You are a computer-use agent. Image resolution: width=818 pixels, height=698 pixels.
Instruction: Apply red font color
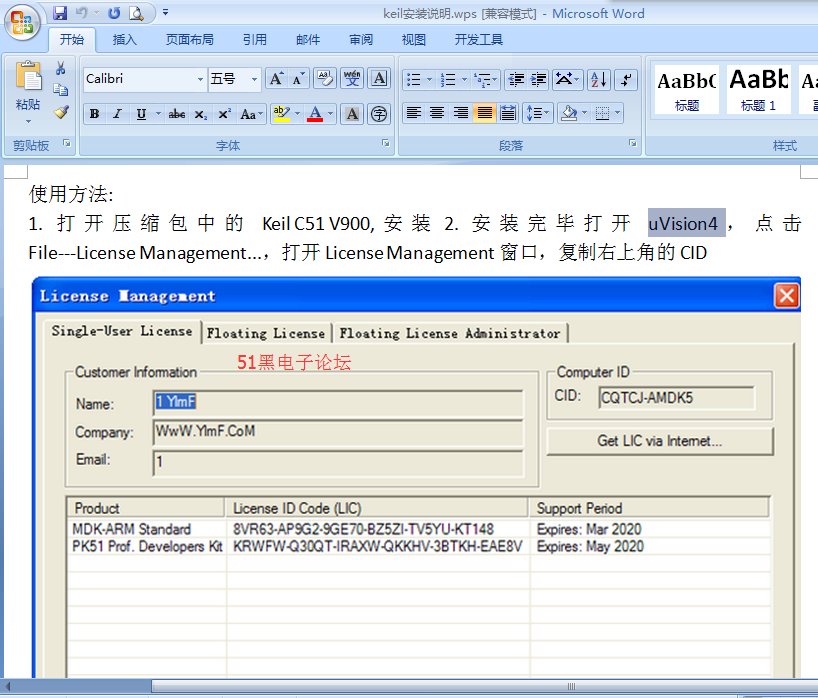pyautogui.click(x=315, y=114)
